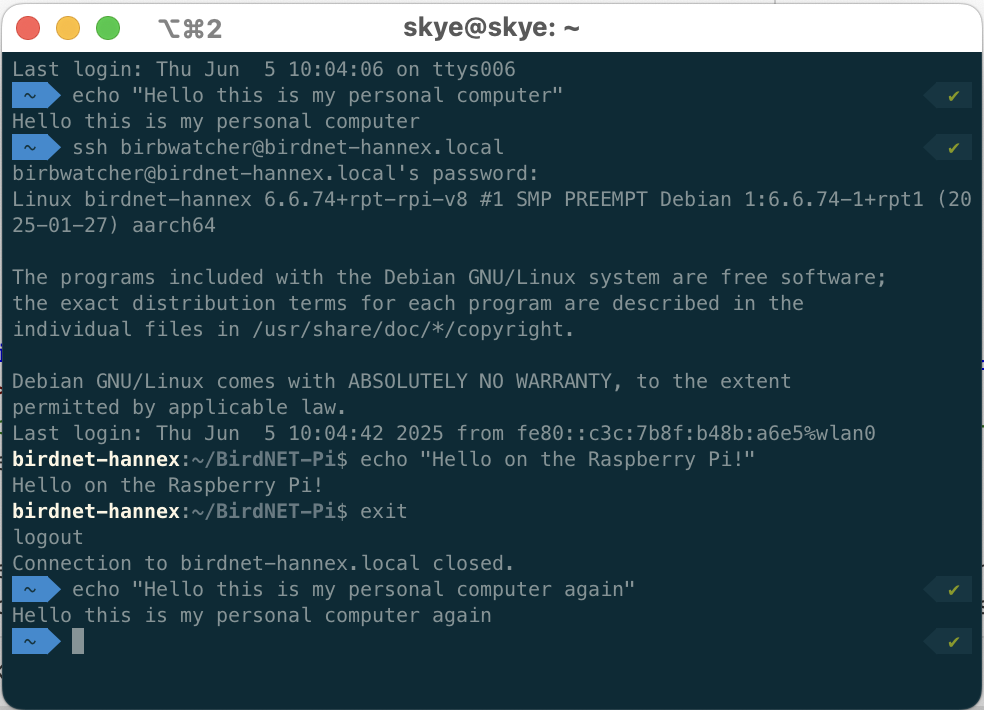Click the block cursor at the active prompt
The height and width of the screenshot is (710, 984).
click(x=78, y=641)
